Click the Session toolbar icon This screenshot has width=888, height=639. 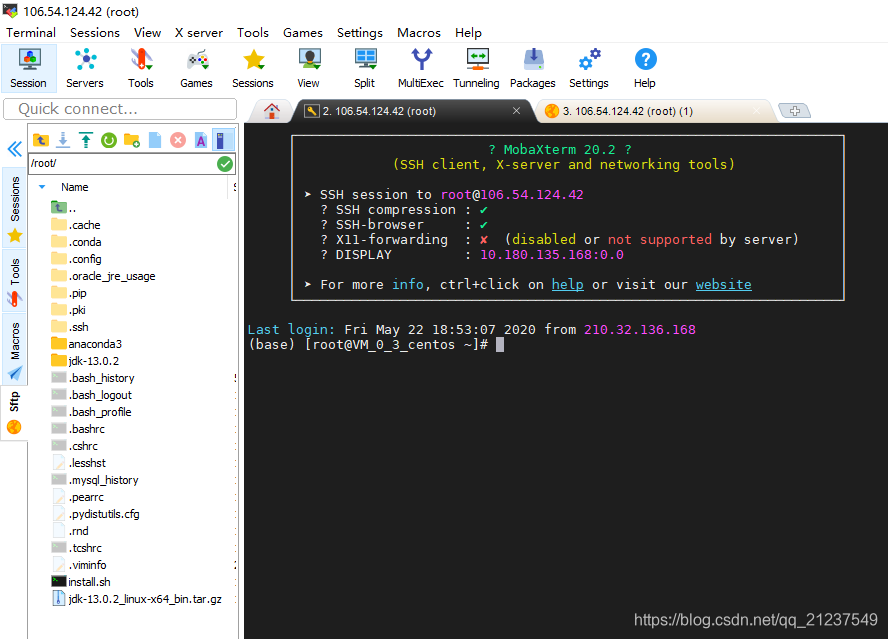point(28,69)
